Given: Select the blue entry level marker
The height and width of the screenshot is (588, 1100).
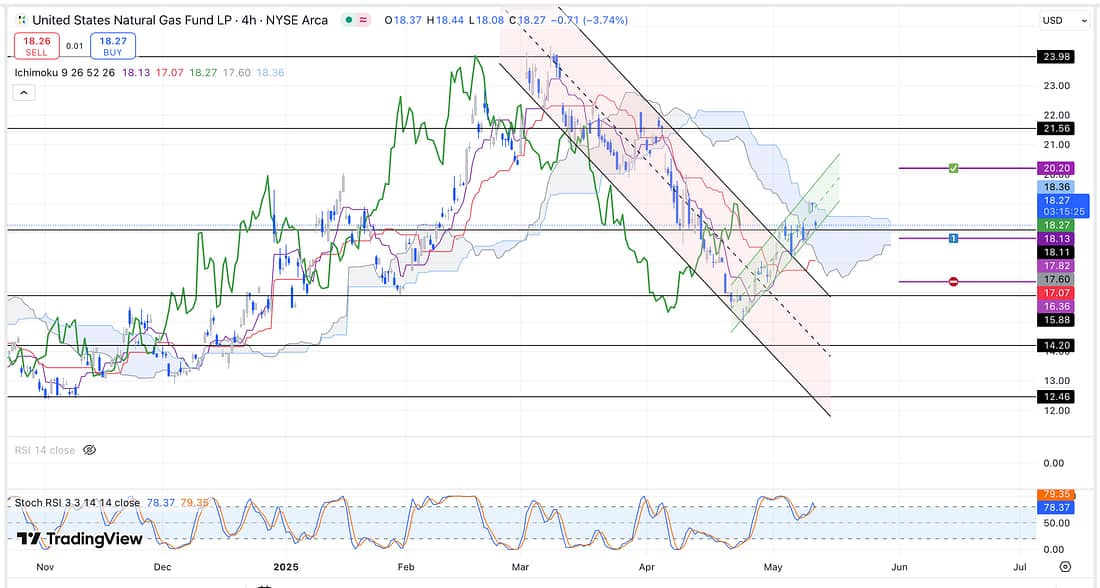Looking at the screenshot, I should click(954, 238).
